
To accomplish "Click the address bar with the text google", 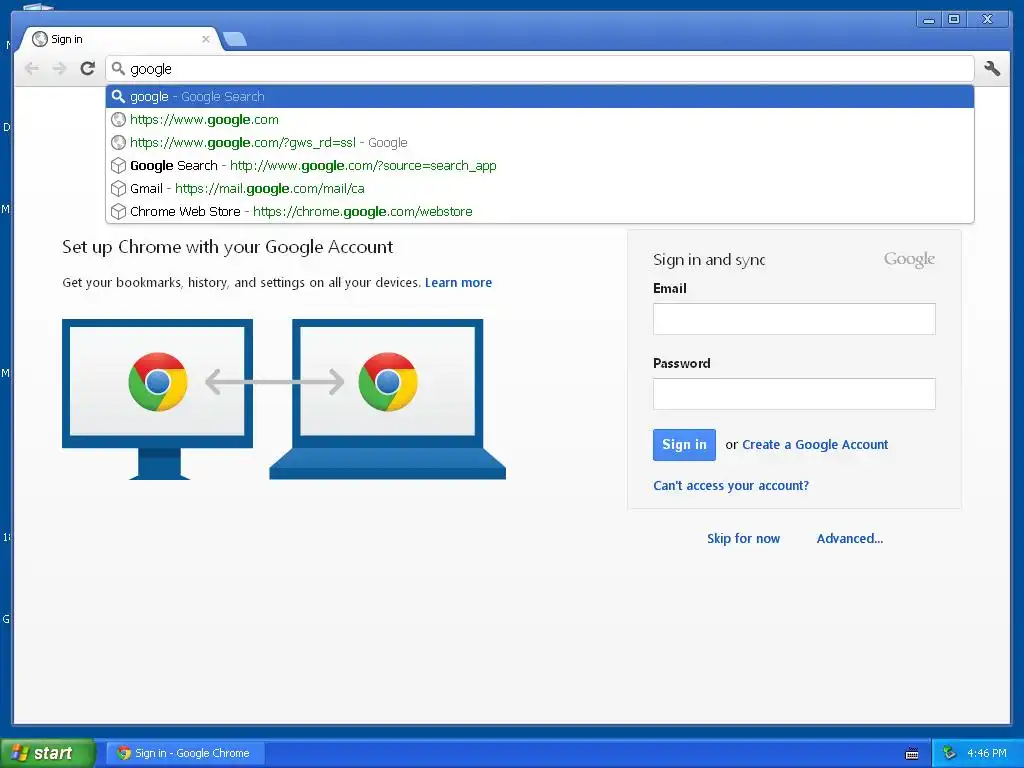I will click(539, 69).
